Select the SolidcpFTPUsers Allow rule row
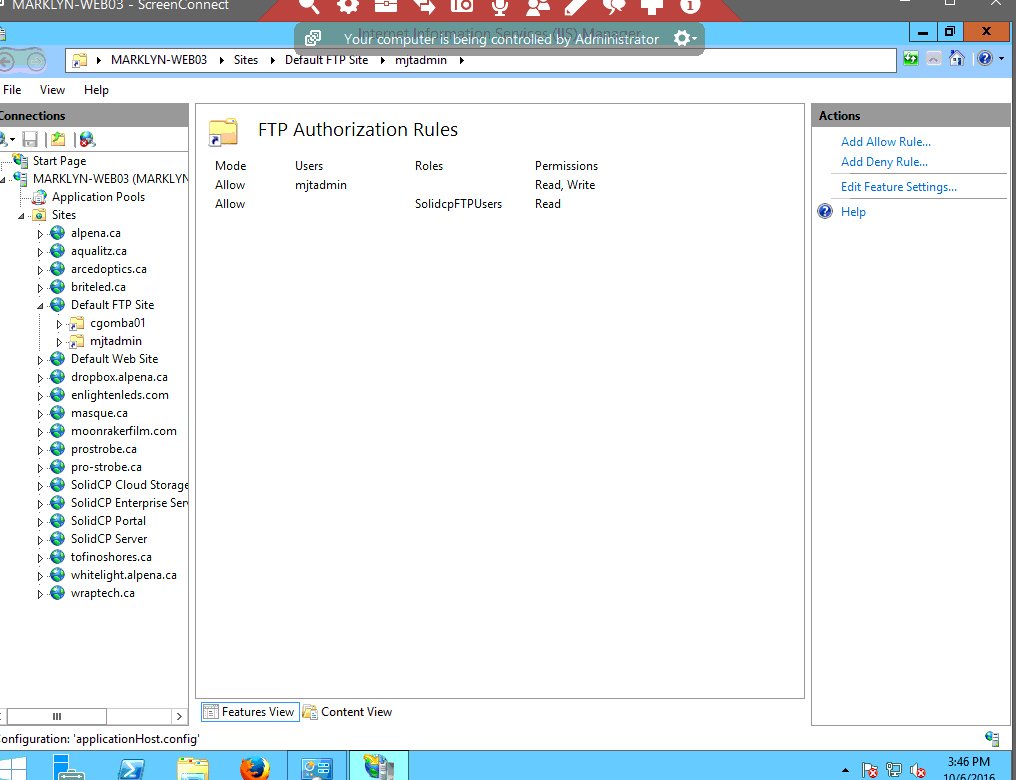 (406, 204)
